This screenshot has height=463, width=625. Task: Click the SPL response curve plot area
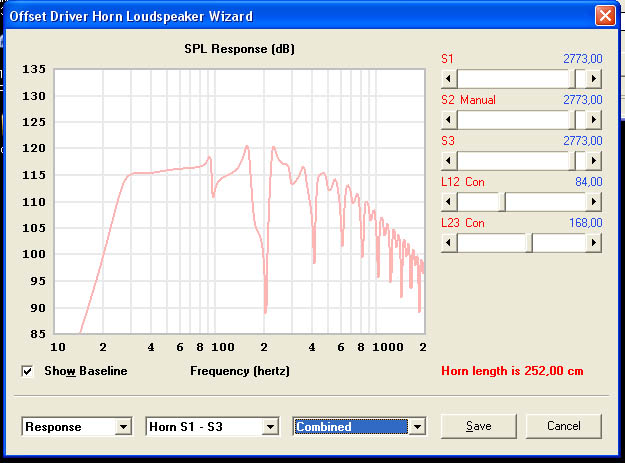[x=240, y=202]
